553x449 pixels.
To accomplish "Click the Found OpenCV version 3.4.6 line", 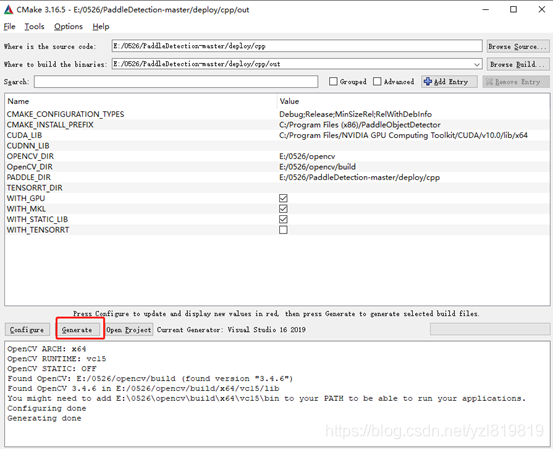I will click(150, 379).
